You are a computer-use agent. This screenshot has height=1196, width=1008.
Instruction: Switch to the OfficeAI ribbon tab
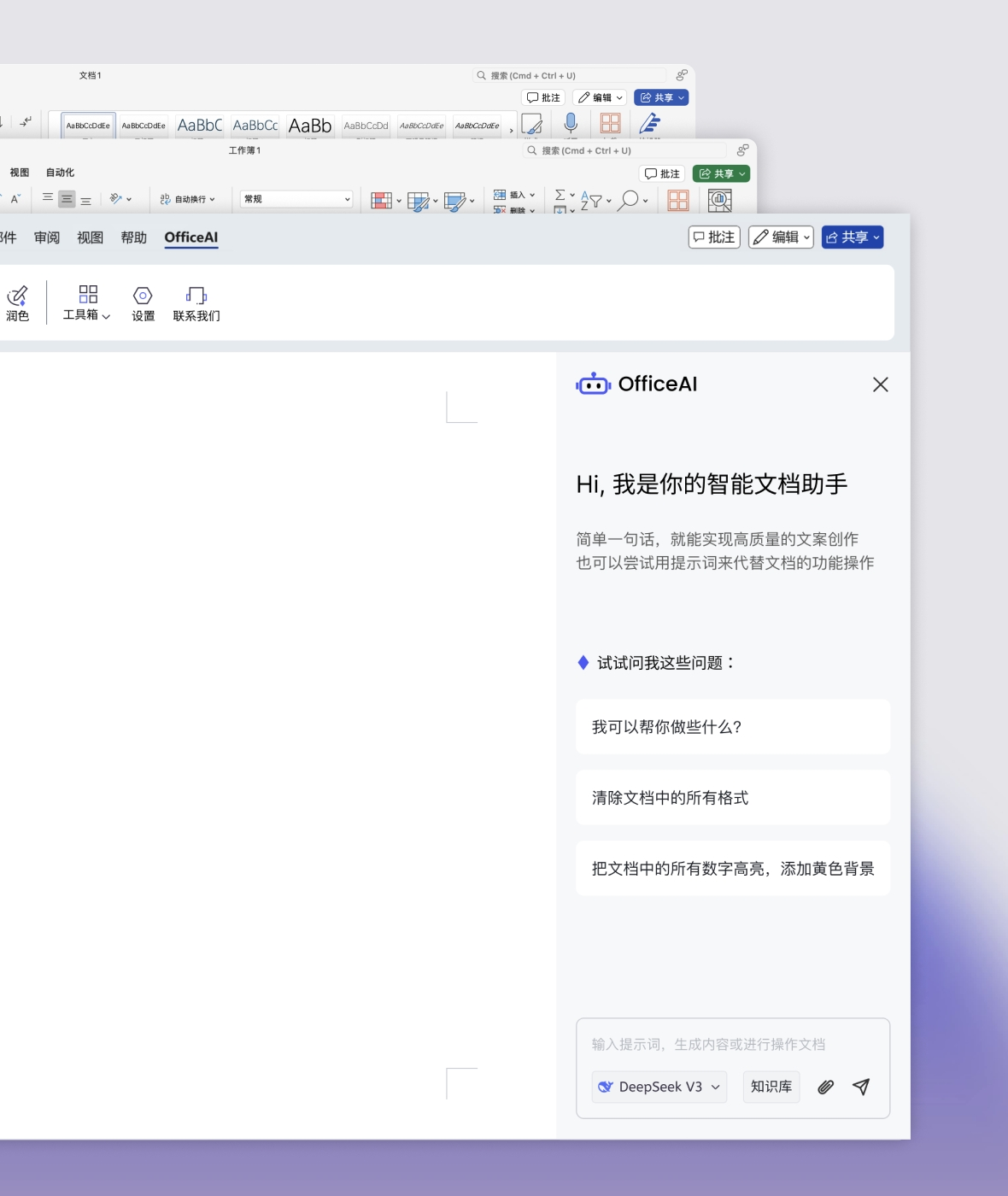pos(190,237)
